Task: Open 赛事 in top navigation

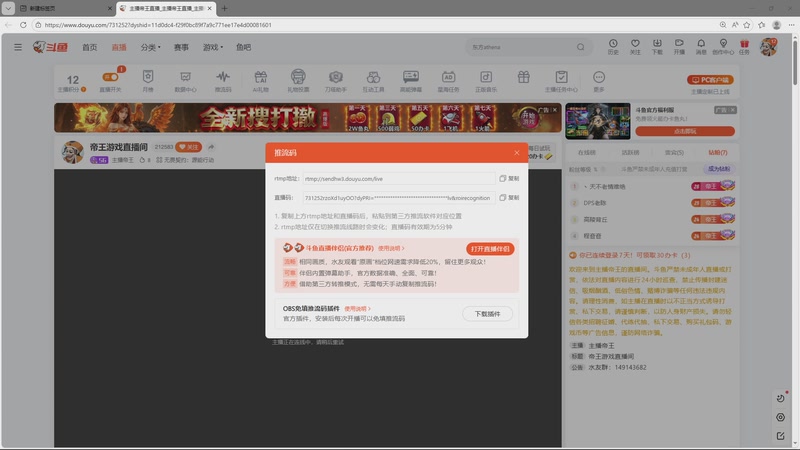Action: [181, 47]
